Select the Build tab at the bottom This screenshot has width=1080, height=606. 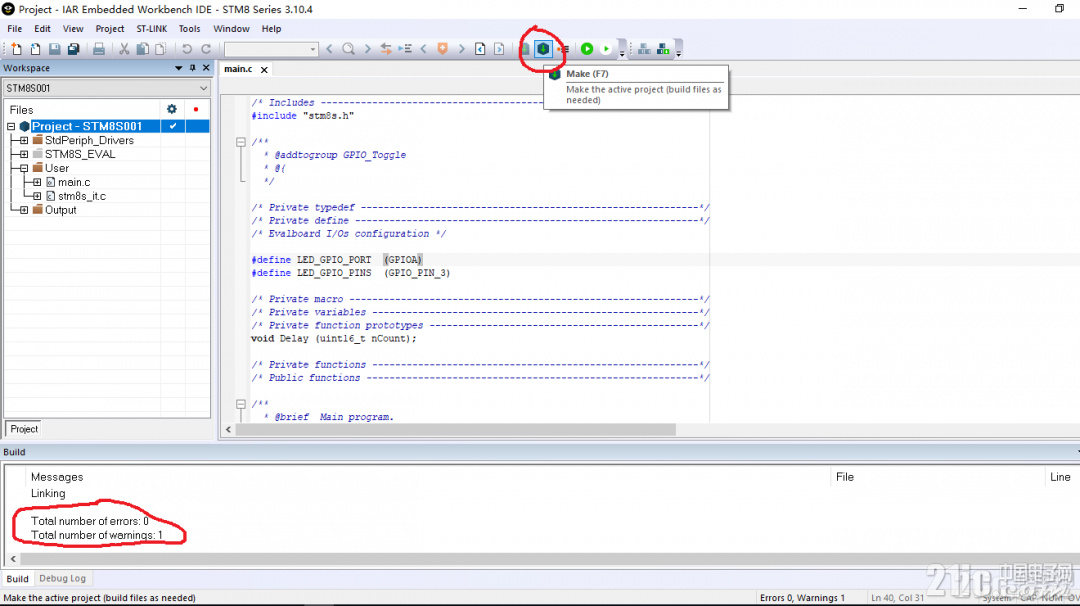point(17,578)
